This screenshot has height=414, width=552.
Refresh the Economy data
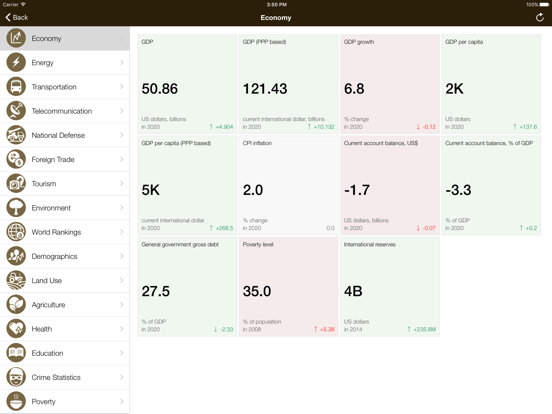pos(539,17)
